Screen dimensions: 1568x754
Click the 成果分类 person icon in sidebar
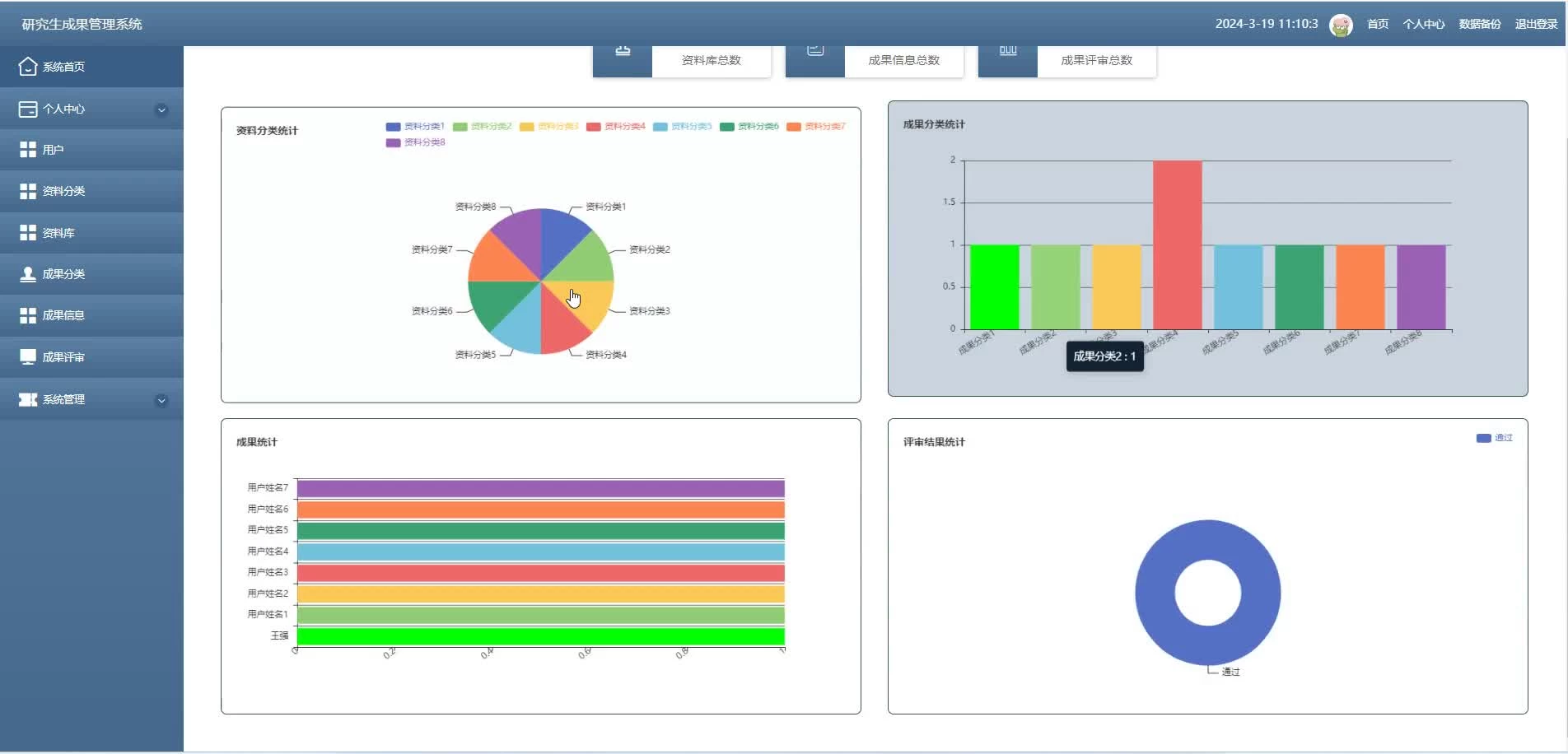(28, 274)
